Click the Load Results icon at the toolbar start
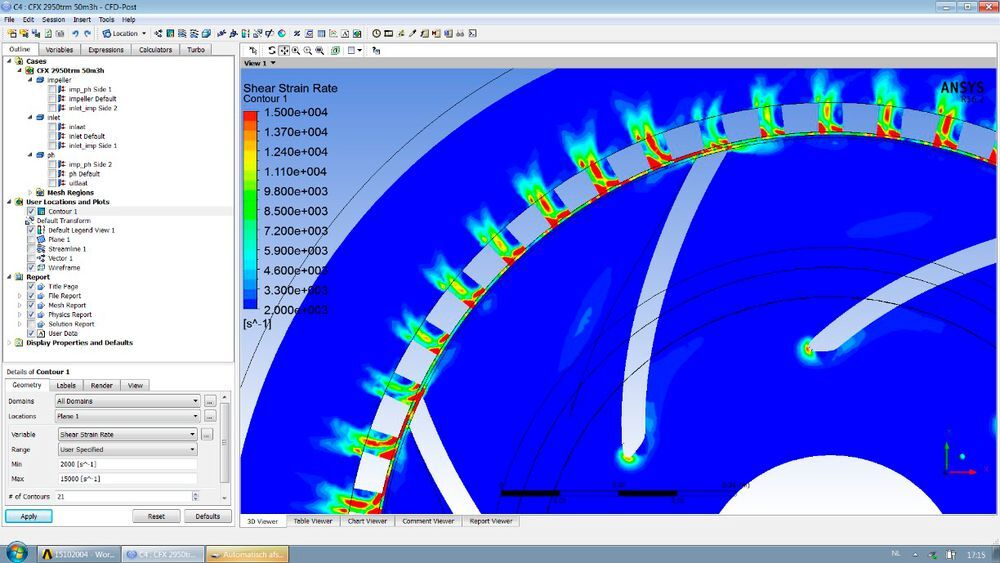Viewport: 1000px width, 563px height. 12,33
